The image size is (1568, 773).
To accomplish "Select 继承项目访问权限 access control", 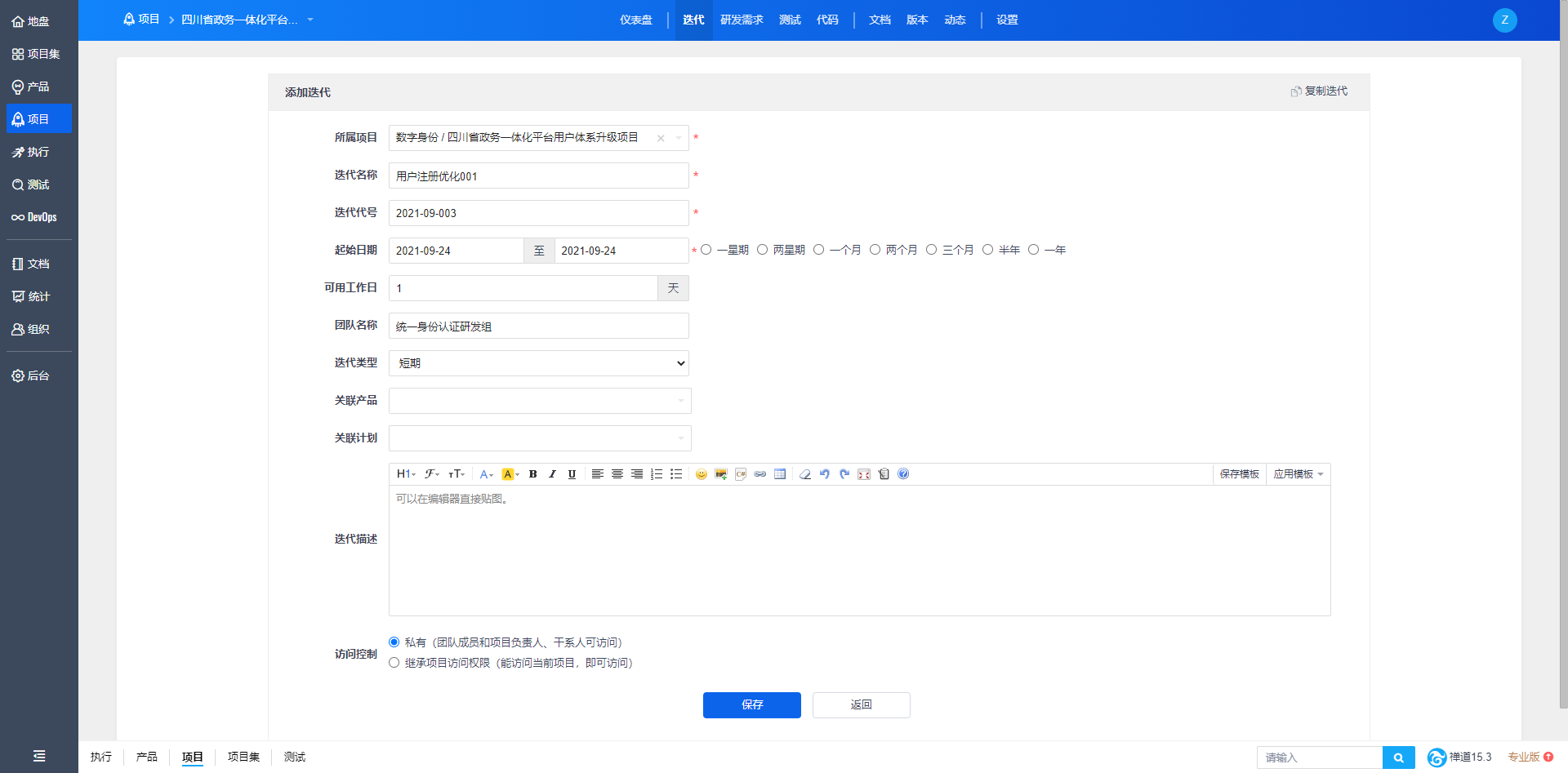I will coord(394,663).
